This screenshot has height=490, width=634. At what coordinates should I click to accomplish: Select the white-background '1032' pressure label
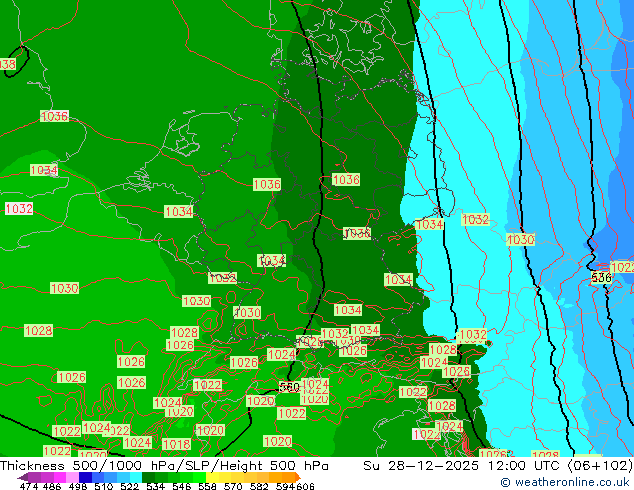(19, 209)
